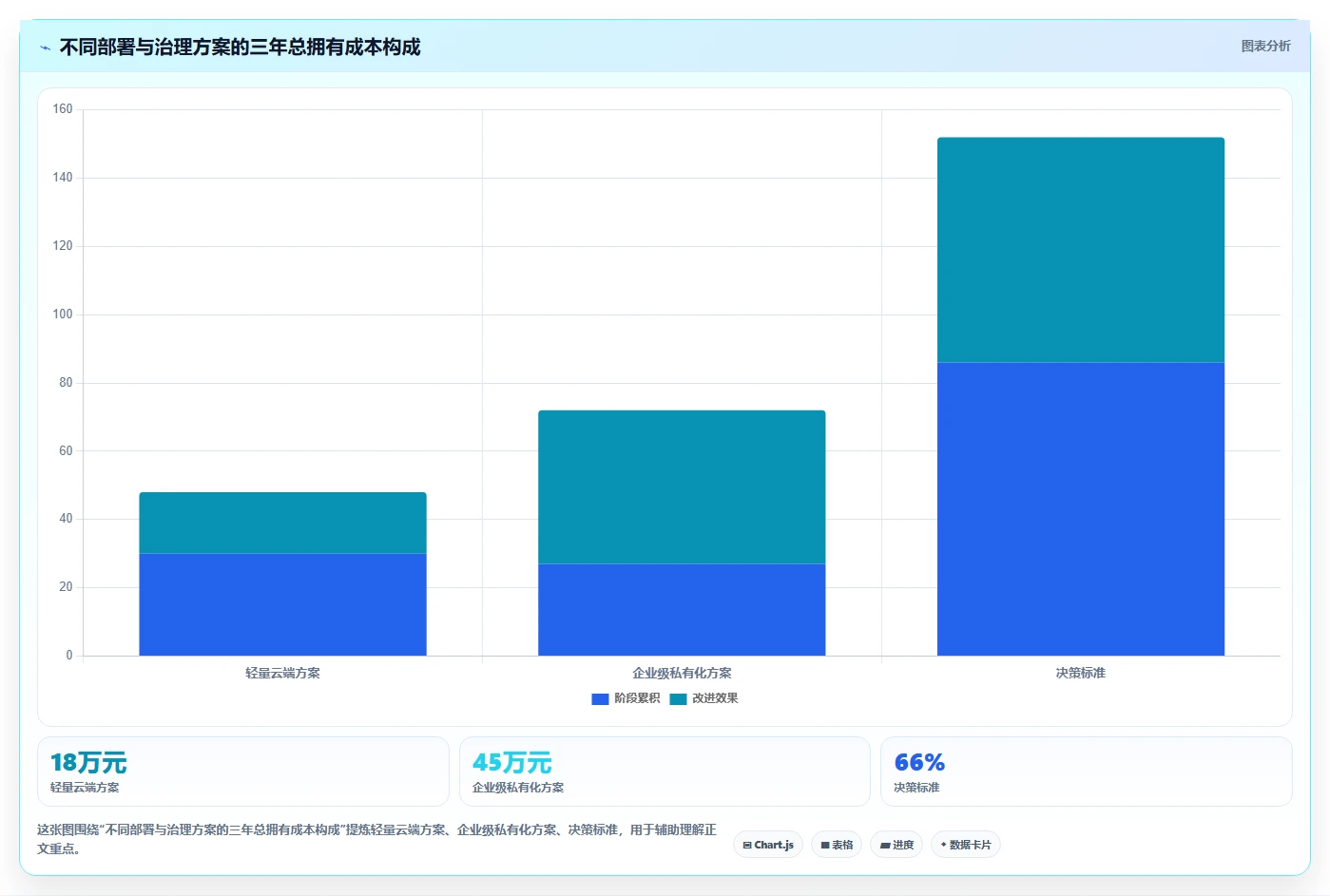Select the 表格 tag chip
The height and width of the screenshot is (896, 1330).
[x=837, y=845]
